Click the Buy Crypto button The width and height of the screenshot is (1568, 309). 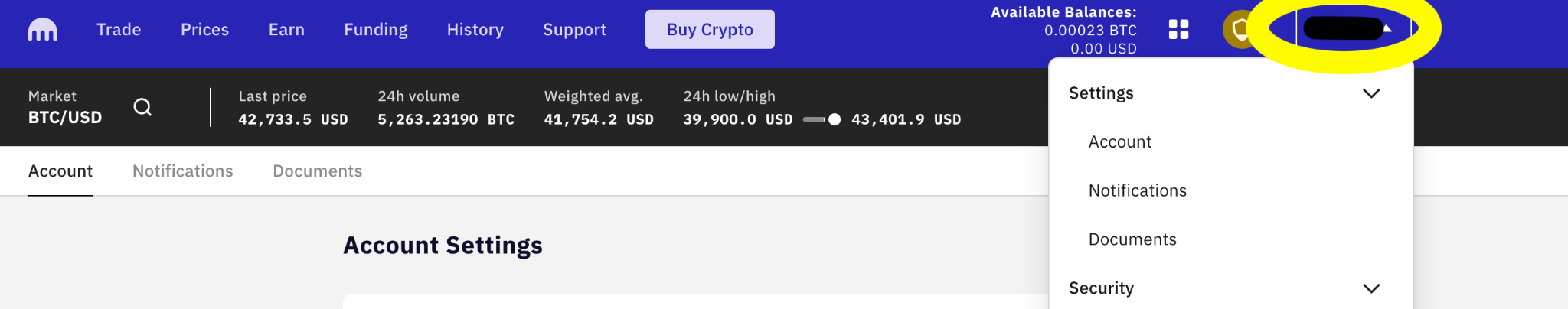710,29
